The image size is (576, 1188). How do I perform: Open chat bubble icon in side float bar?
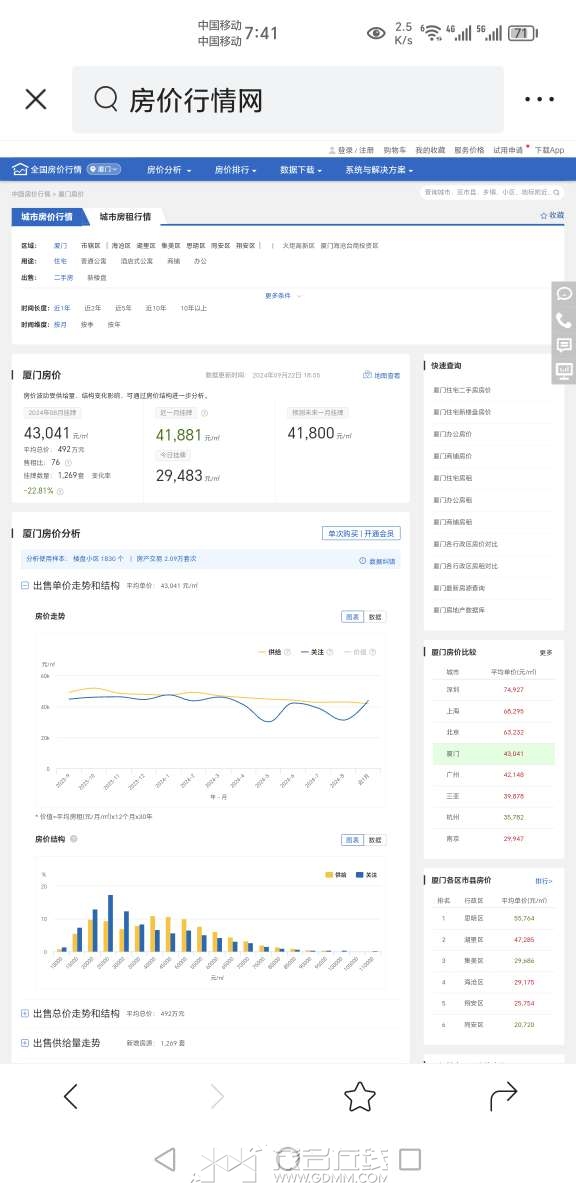coord(564,294)
